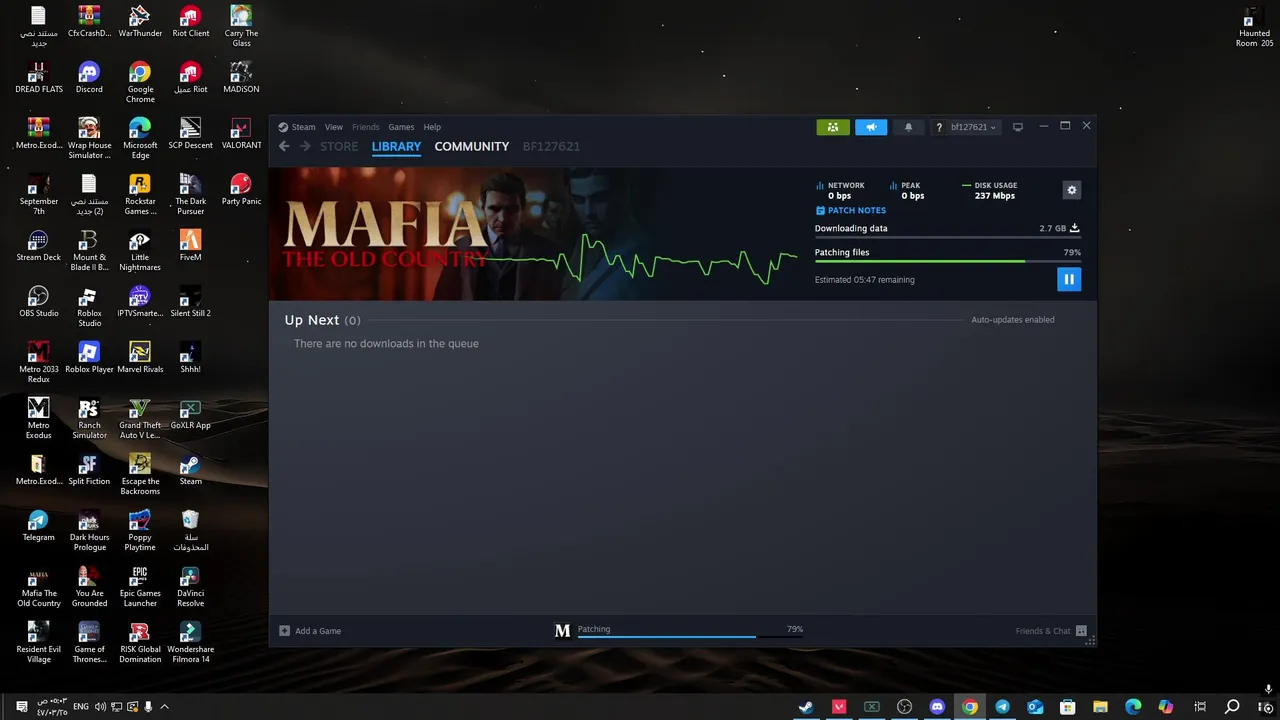Open File Explorer from the taskbar
The image size is (1280, 720).
[x=1100, y=707]
